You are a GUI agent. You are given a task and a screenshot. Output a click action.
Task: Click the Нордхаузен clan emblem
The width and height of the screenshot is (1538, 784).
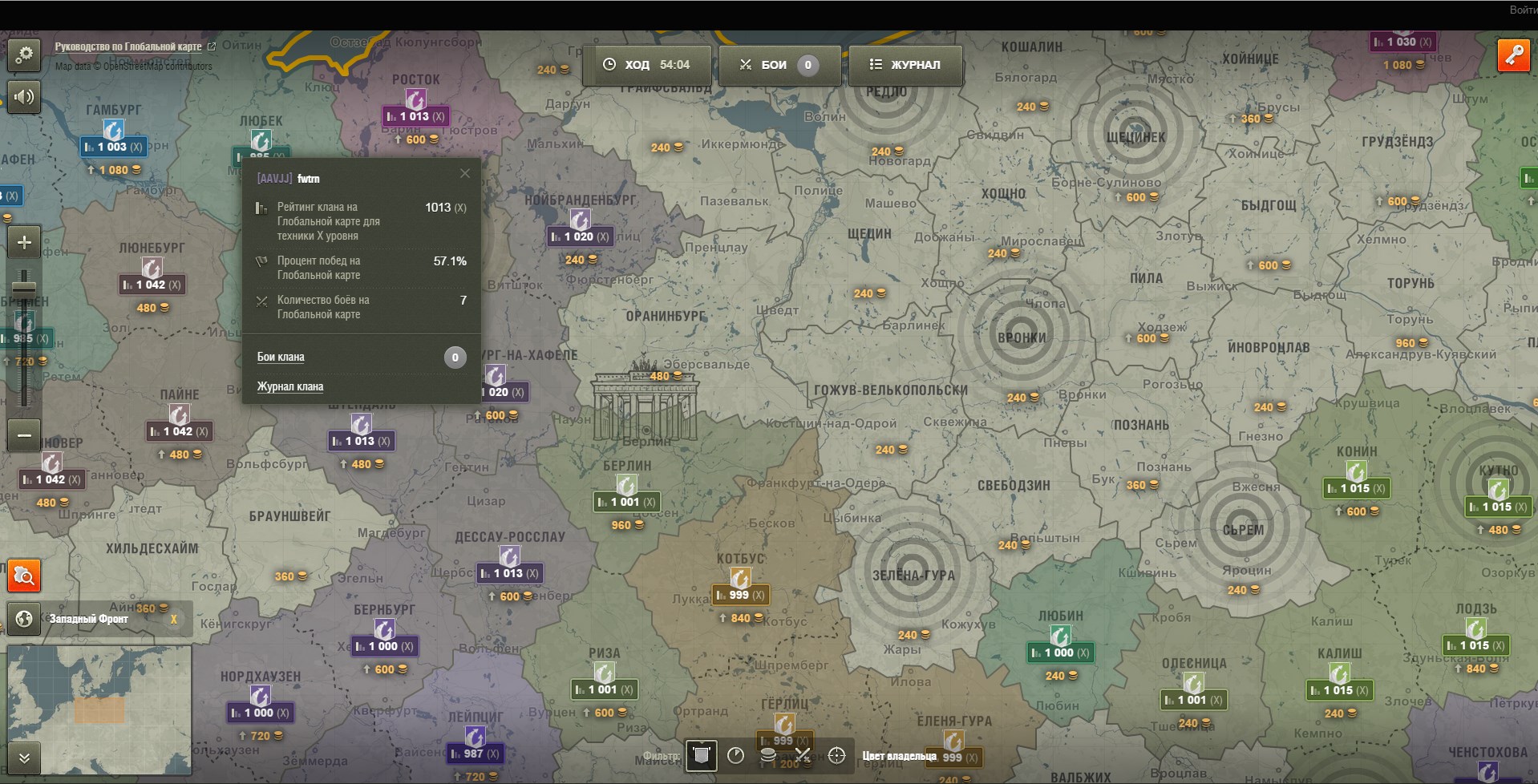click(x=260, y=696)
